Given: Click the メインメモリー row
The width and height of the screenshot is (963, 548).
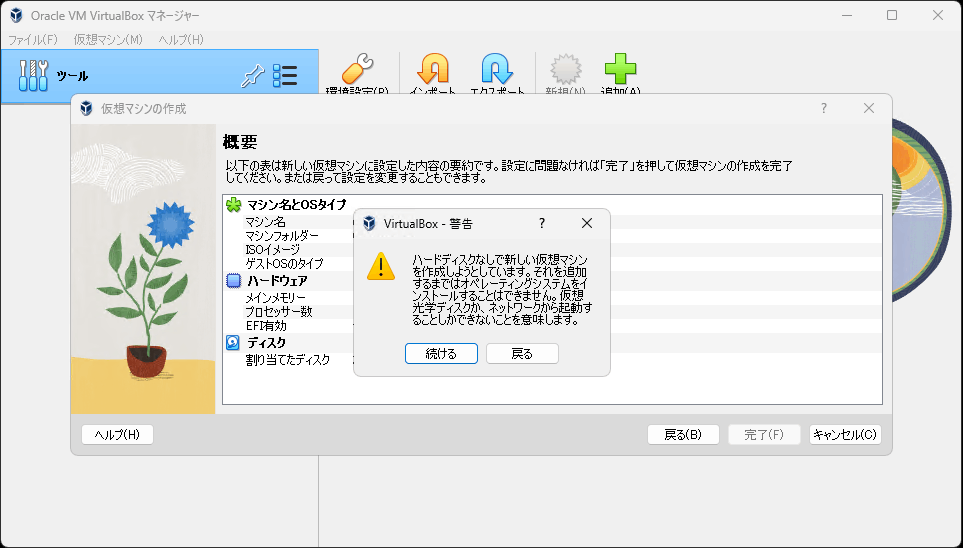Looking at the screenshot, I should click(x=552, y=298).
